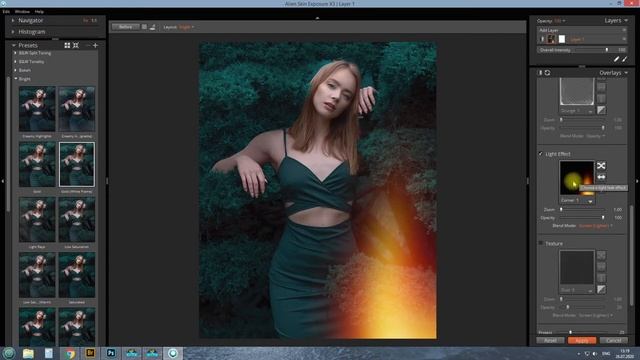Open the Light Effect Blend Mode dropdown
640x360 pixels.
pyautogui.click(x=596, y=226)
